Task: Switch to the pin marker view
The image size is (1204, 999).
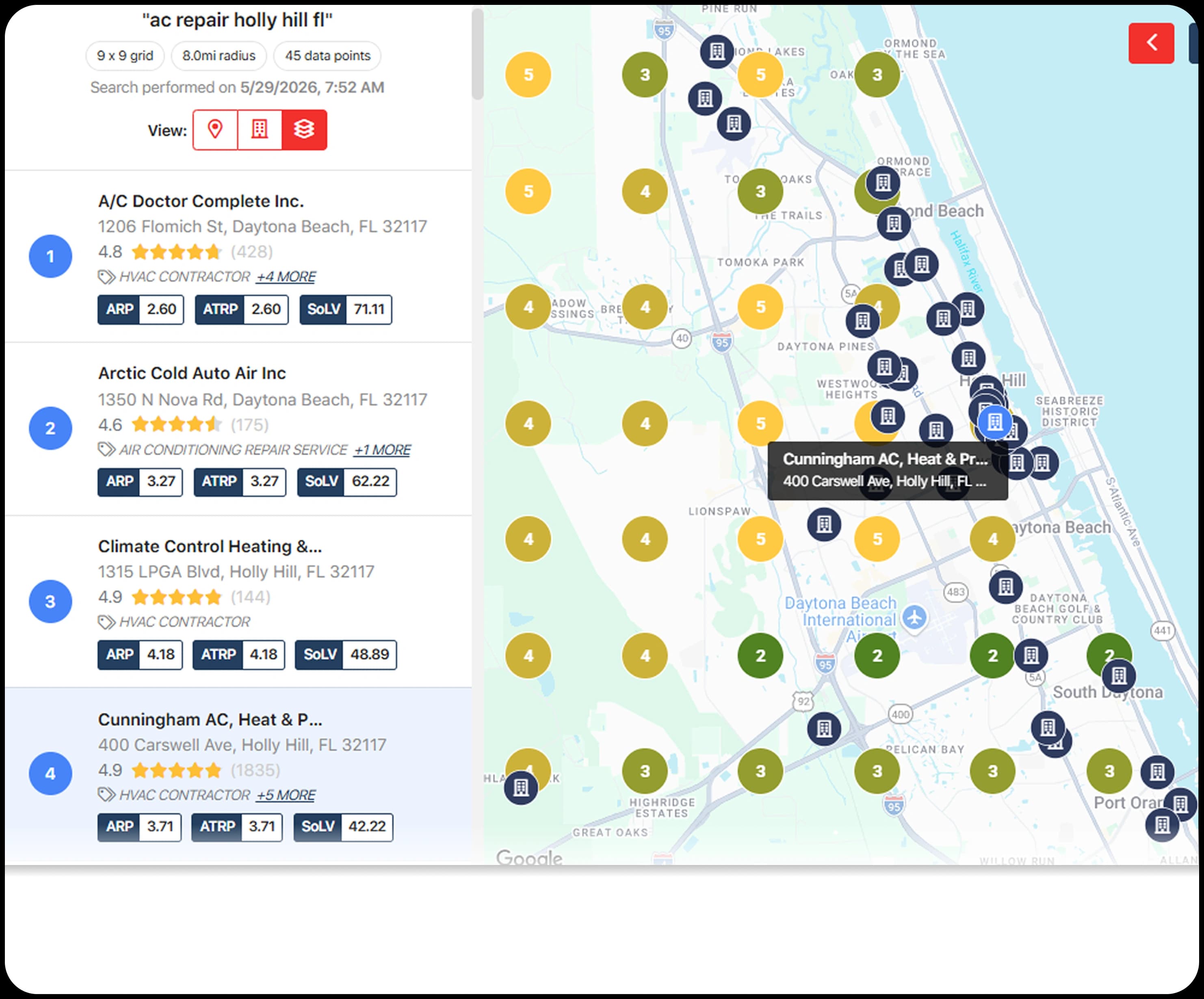Action: [215, 130]
